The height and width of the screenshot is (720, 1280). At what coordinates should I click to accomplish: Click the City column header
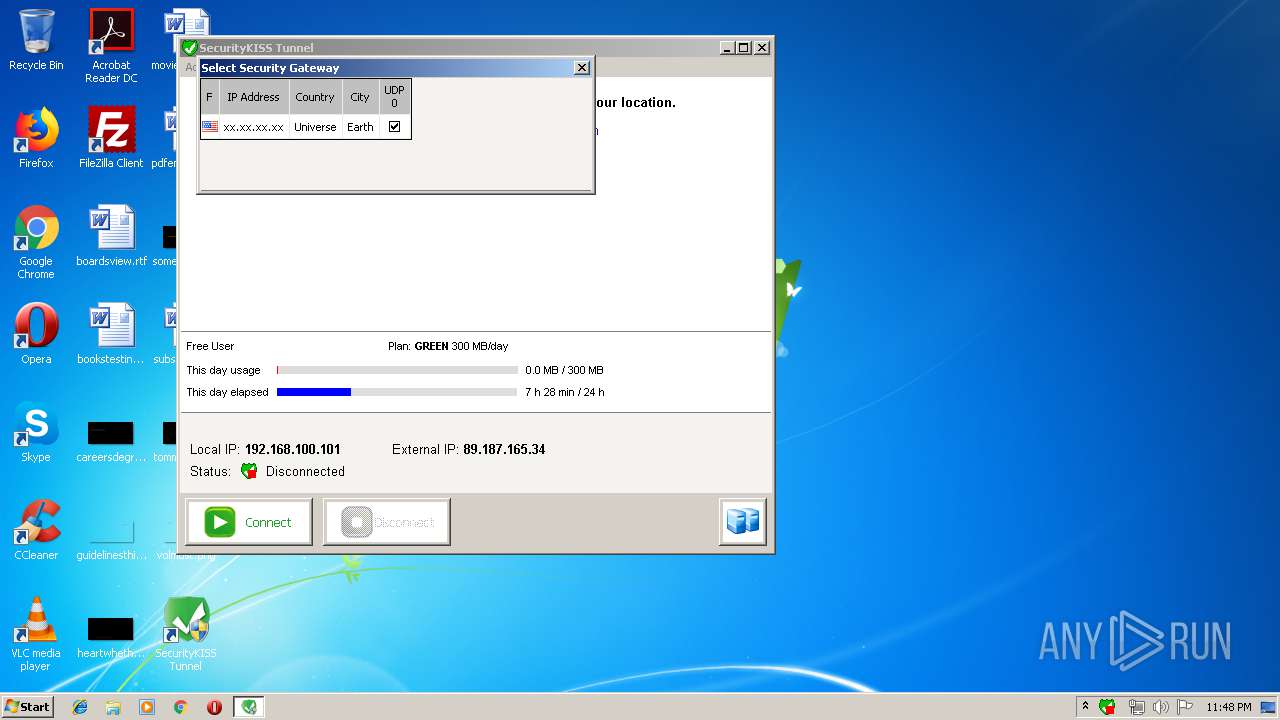pos(360,97)
